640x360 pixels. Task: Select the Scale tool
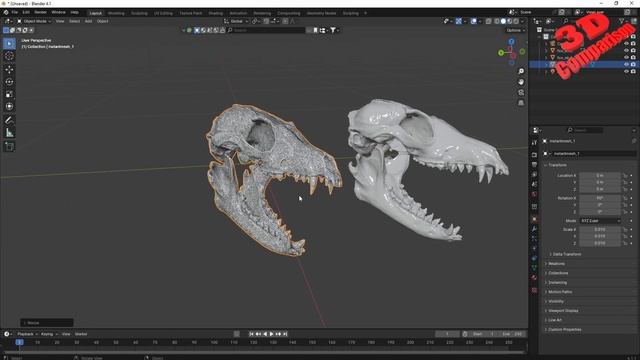point(9,94)
